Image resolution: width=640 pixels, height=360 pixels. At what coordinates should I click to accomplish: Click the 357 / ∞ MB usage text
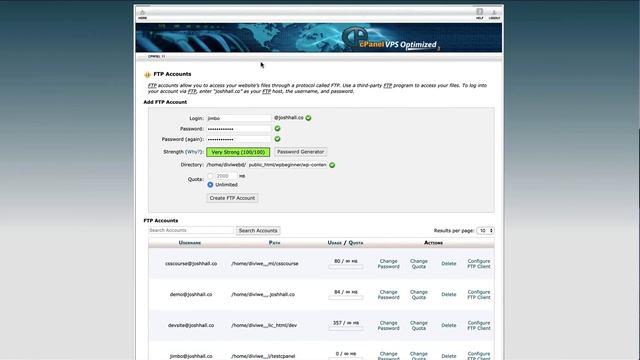(x=346, y=323)
